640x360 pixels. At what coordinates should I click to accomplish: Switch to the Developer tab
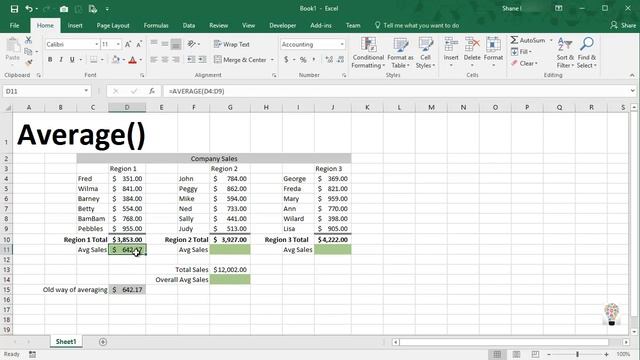[282, 25]
